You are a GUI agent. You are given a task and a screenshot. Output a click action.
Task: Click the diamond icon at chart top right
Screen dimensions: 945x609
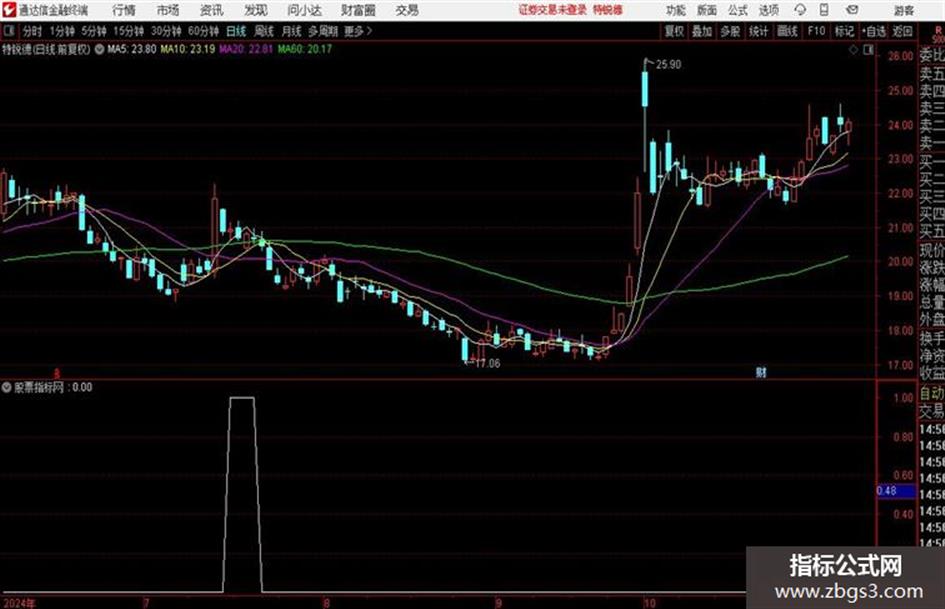pos(853,50)
